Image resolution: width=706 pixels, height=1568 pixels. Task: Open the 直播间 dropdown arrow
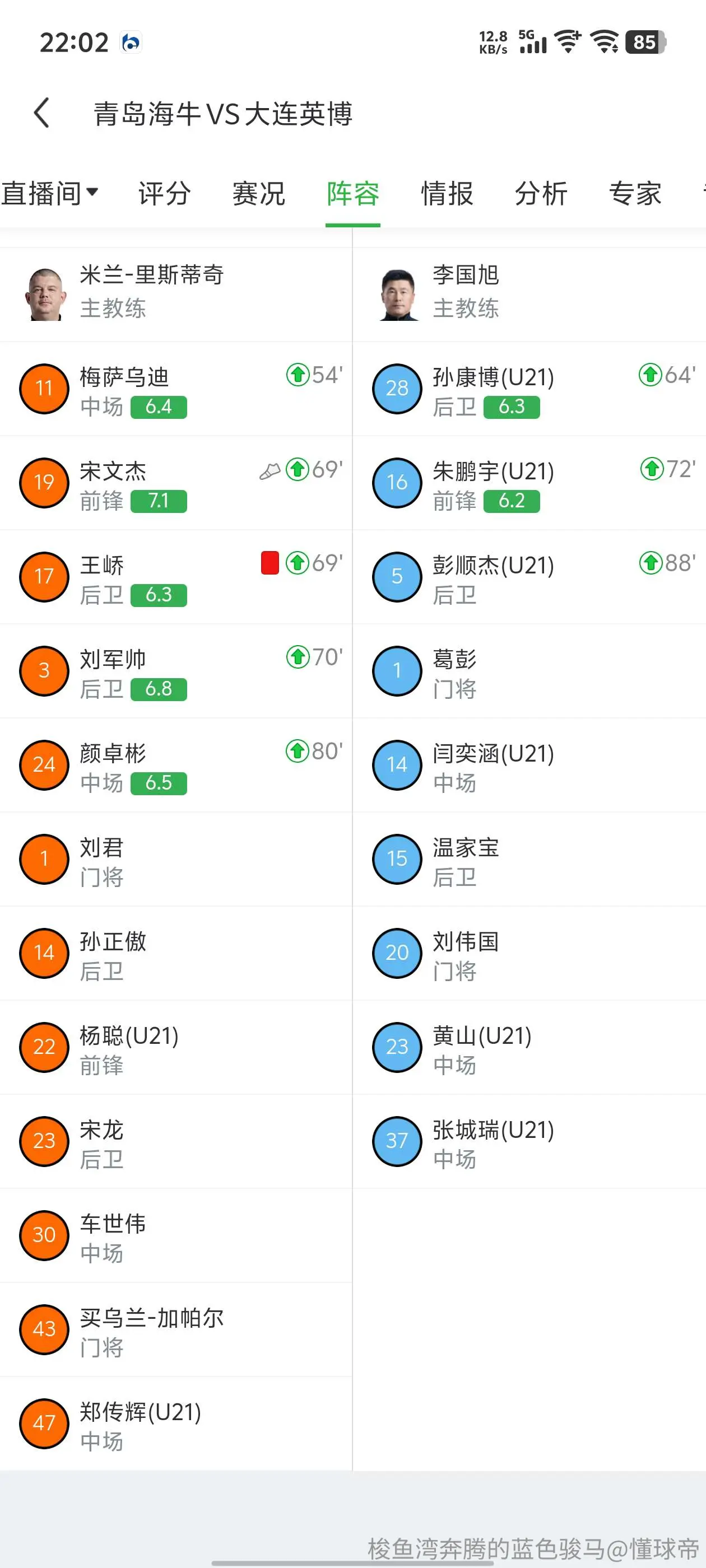coord(92,192)
